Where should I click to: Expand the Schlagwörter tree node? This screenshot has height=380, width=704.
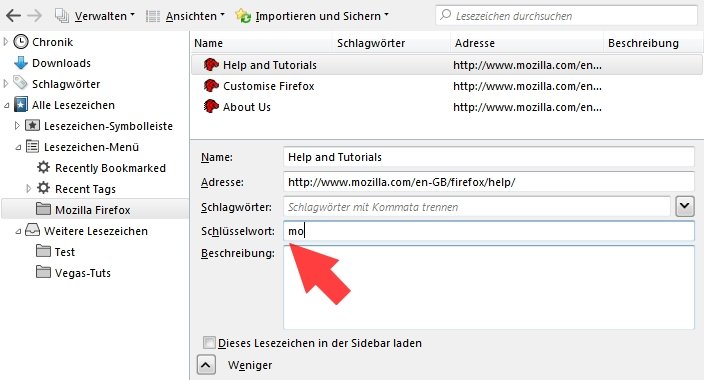pyautogui.click(x=5, y=84)
